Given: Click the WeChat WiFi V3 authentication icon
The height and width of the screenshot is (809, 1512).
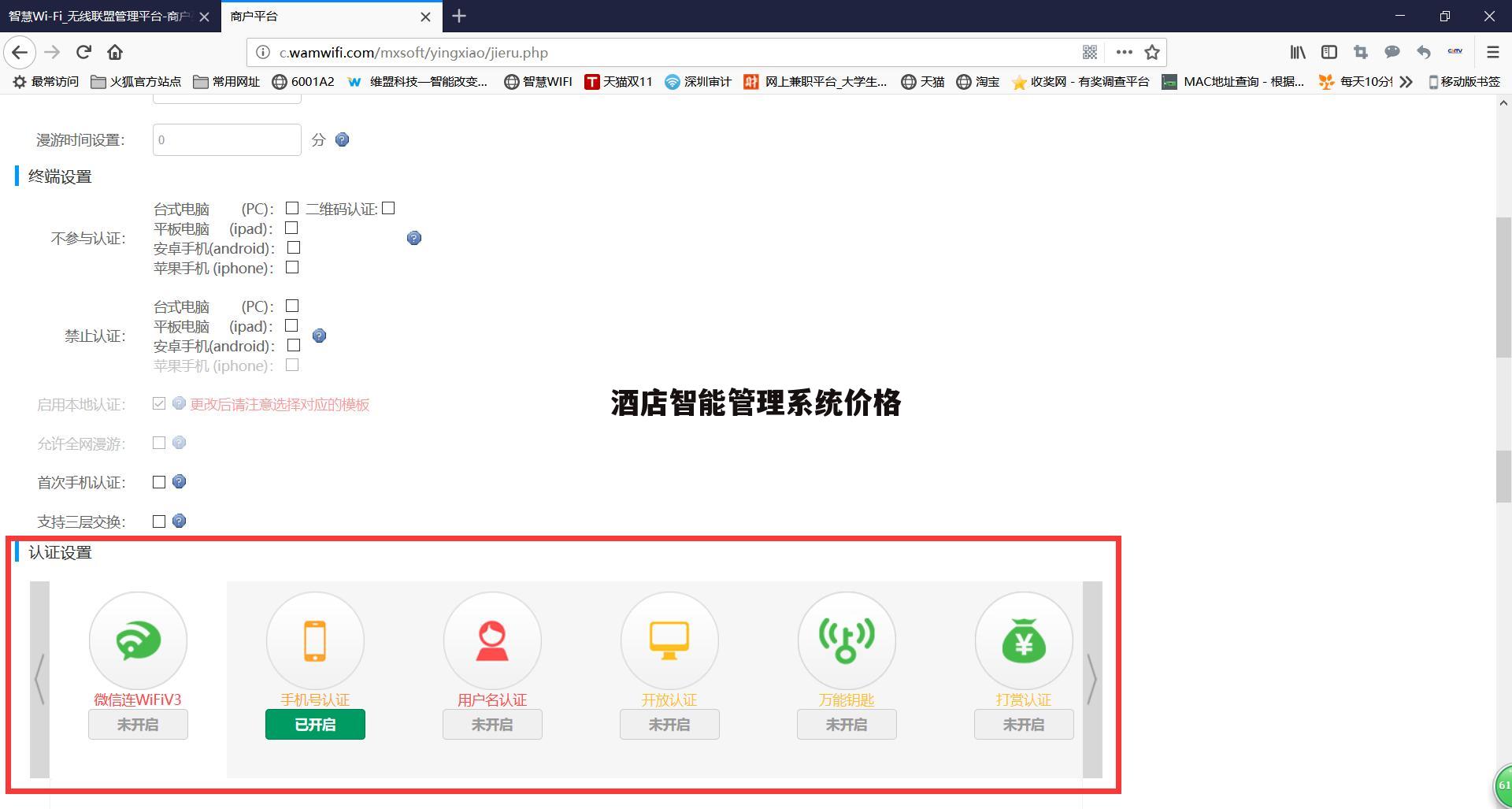Looking at the screenshot, I should [x=138, y=640].
